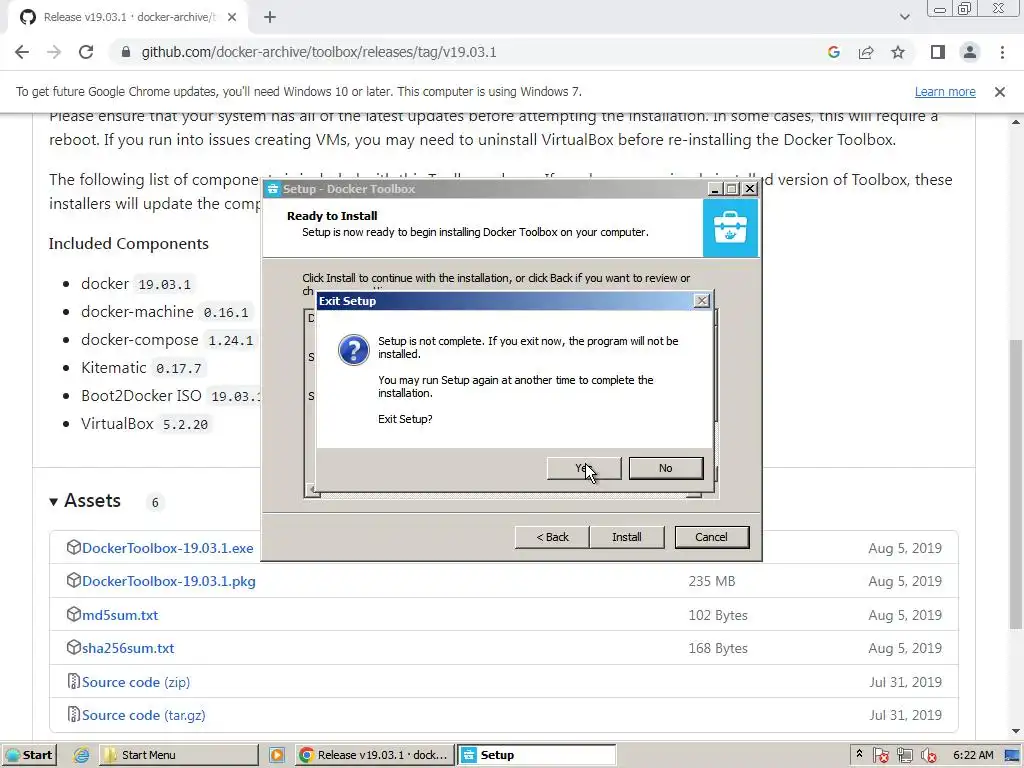This screenshot has width=1024, height=768.
Task: Click the 6:22 AM clock
Action: 973,755
